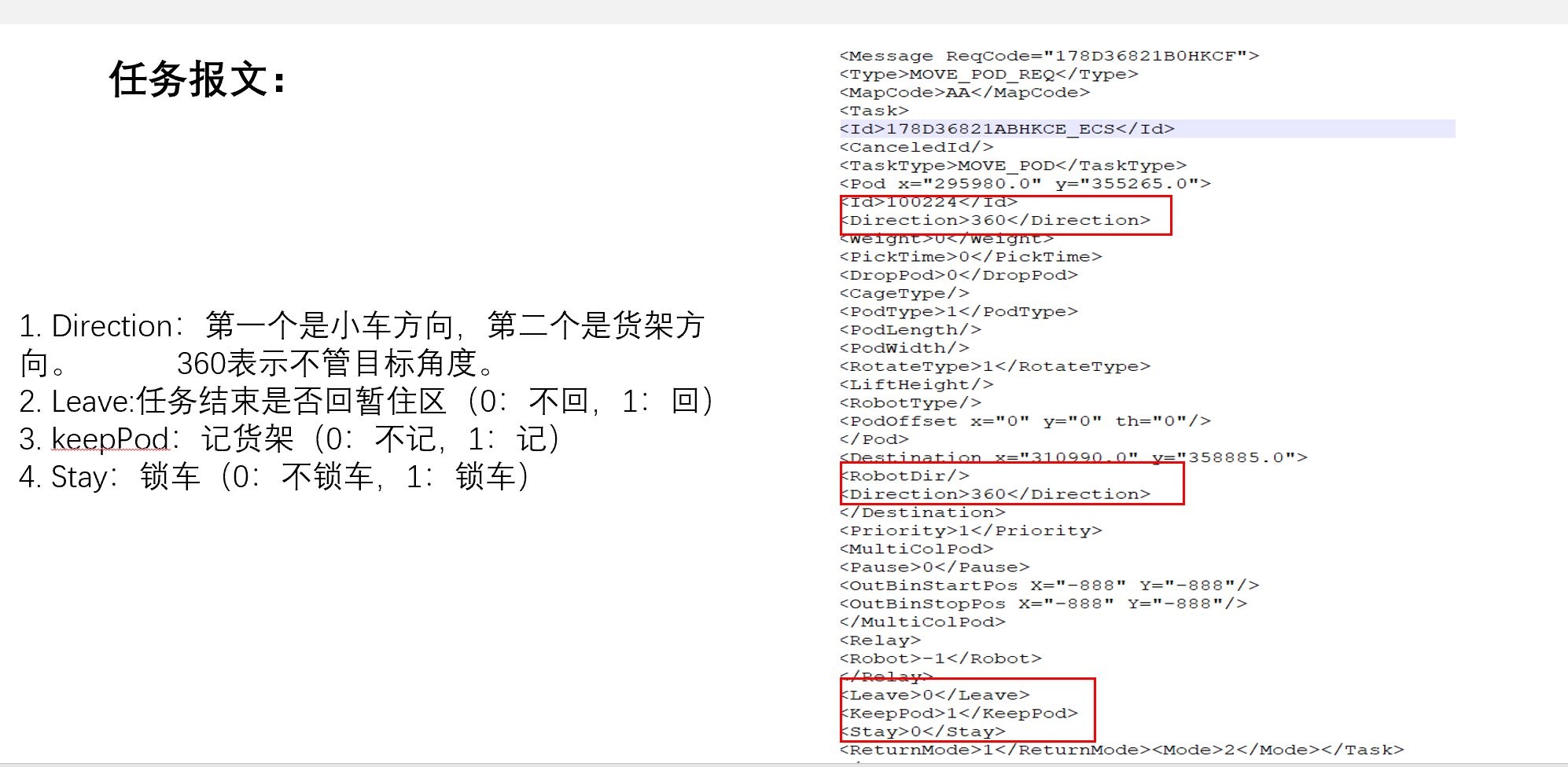Click the note item about Leave 暂住区

pyautogui.click(x=366, y=402)
